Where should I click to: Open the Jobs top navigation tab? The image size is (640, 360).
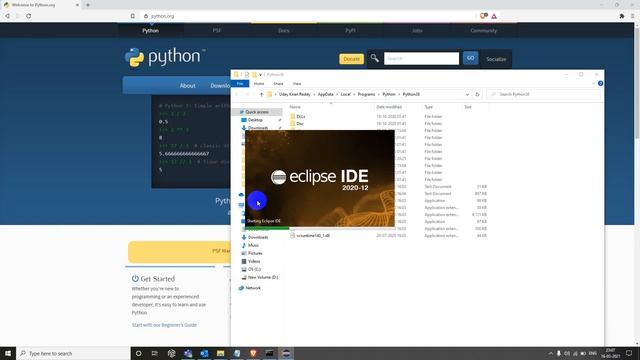tap(417, 31)
